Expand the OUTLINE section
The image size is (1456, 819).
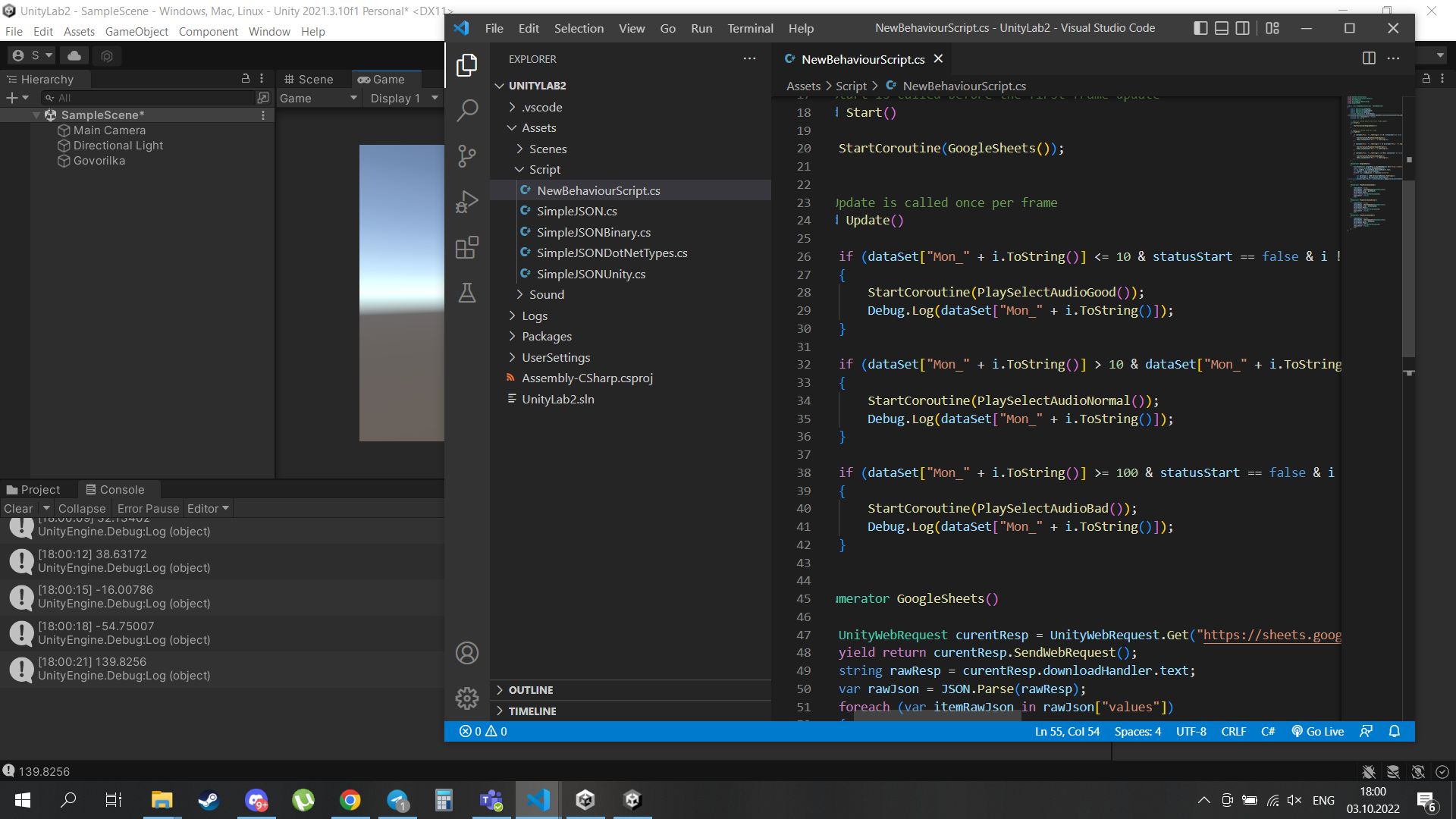(x=531, y=690)
